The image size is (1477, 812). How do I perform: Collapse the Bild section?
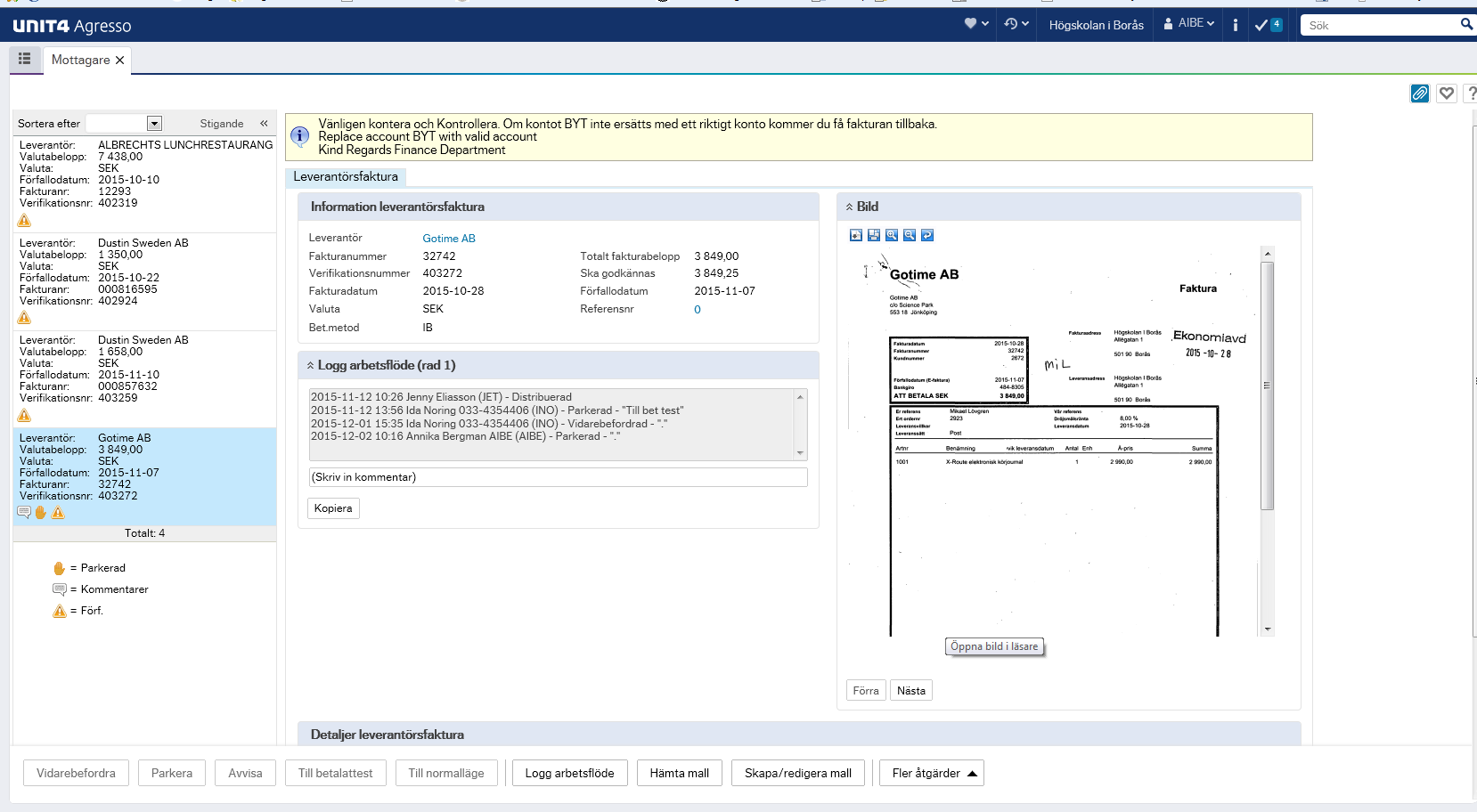tap(849, 207)
